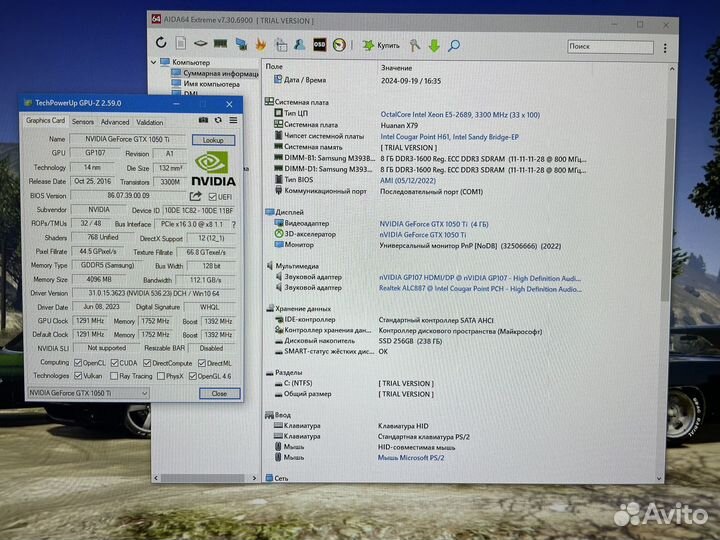720x540 pixels.
Task: Click the Купить button in AIDA64
Action: click(x=381, y=45)
